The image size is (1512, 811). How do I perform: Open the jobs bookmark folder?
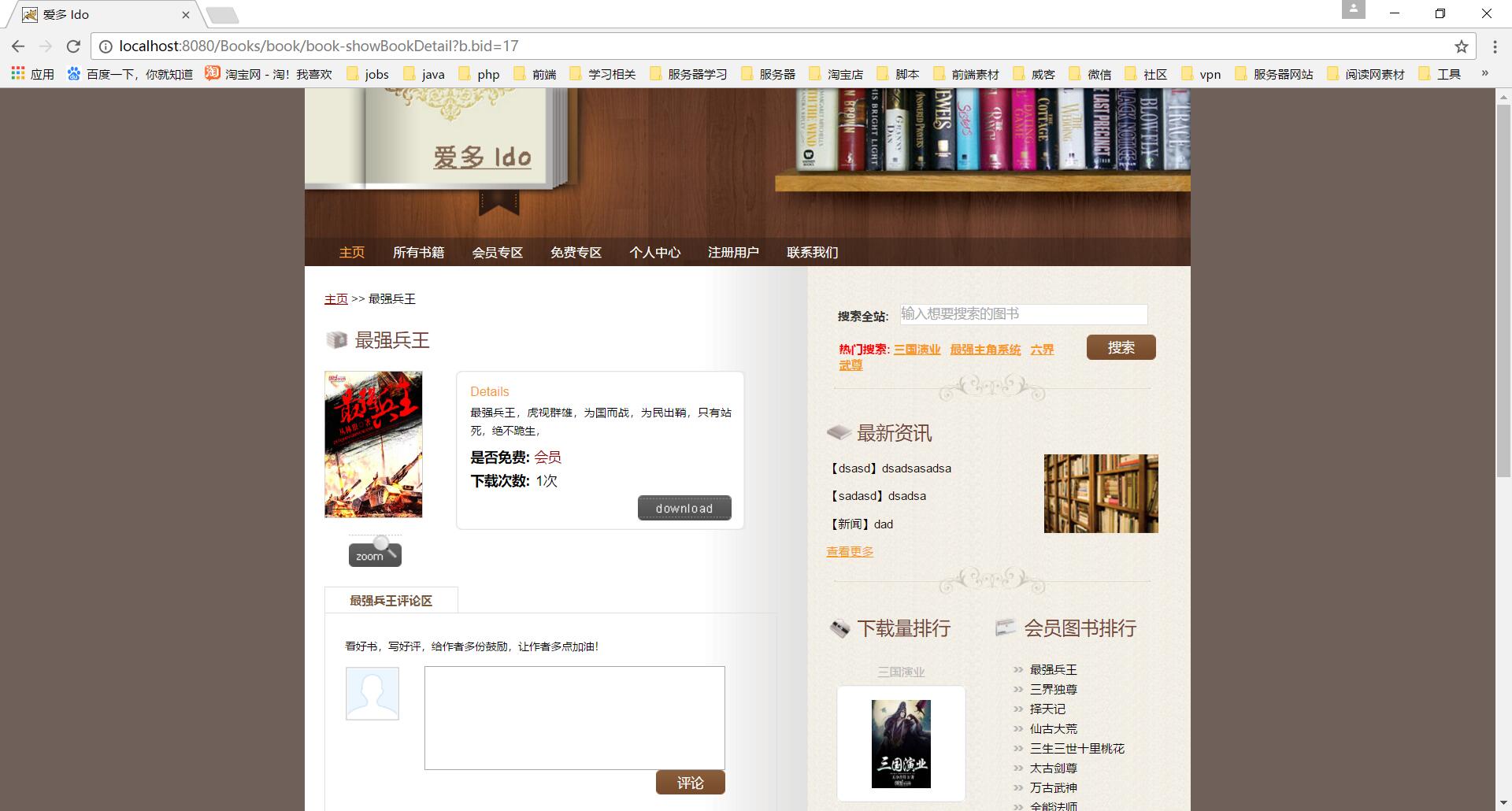368,74
